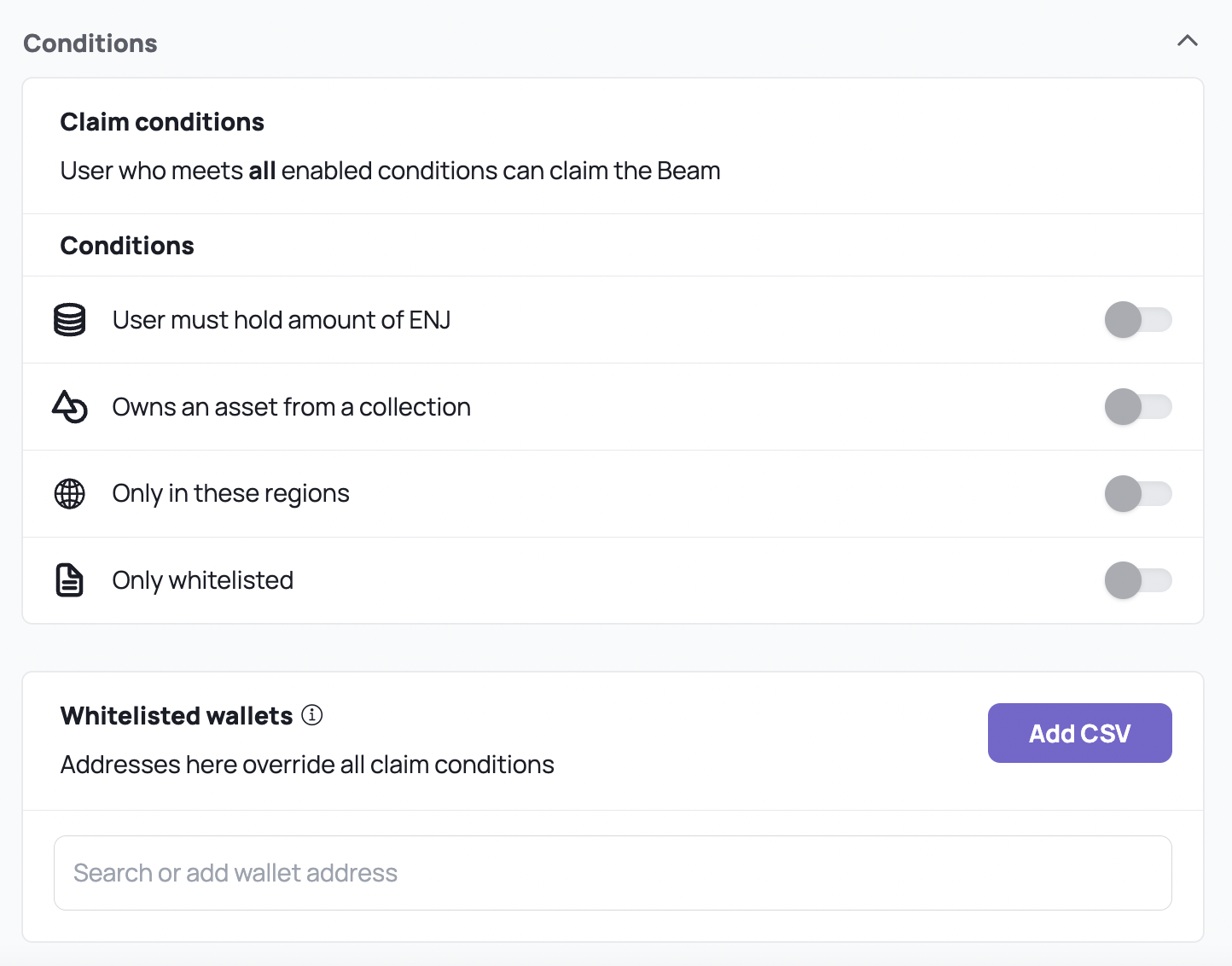This screenshot has width=1232, height=966.
Task: Enable the Only in these regions switch
Action: coord(1138,494)
